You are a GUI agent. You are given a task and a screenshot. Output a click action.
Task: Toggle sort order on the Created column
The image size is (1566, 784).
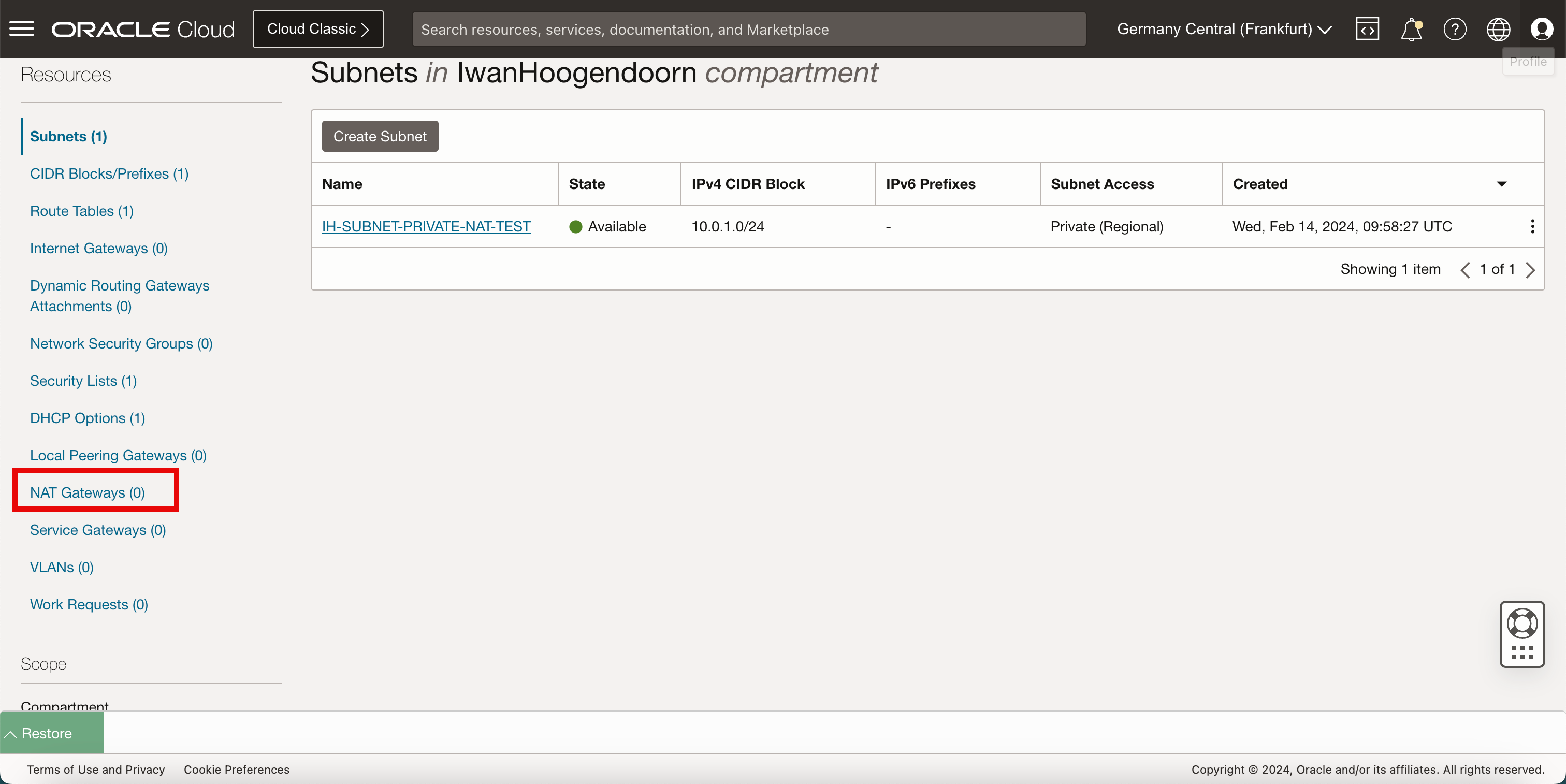pos(1501,183)
